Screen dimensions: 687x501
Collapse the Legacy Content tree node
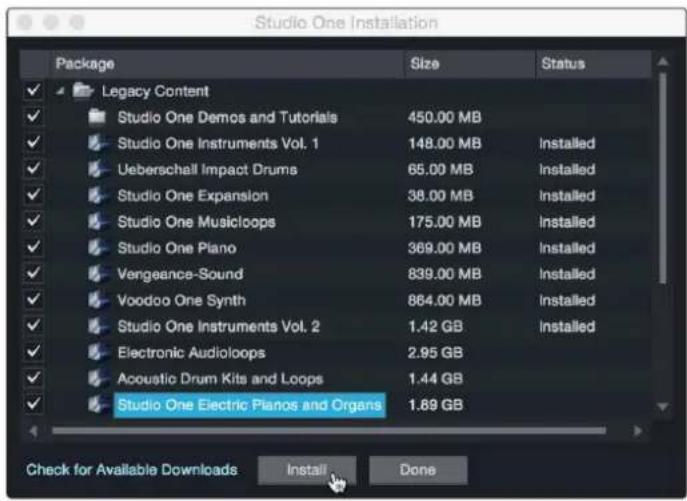(x=60, y=91)
